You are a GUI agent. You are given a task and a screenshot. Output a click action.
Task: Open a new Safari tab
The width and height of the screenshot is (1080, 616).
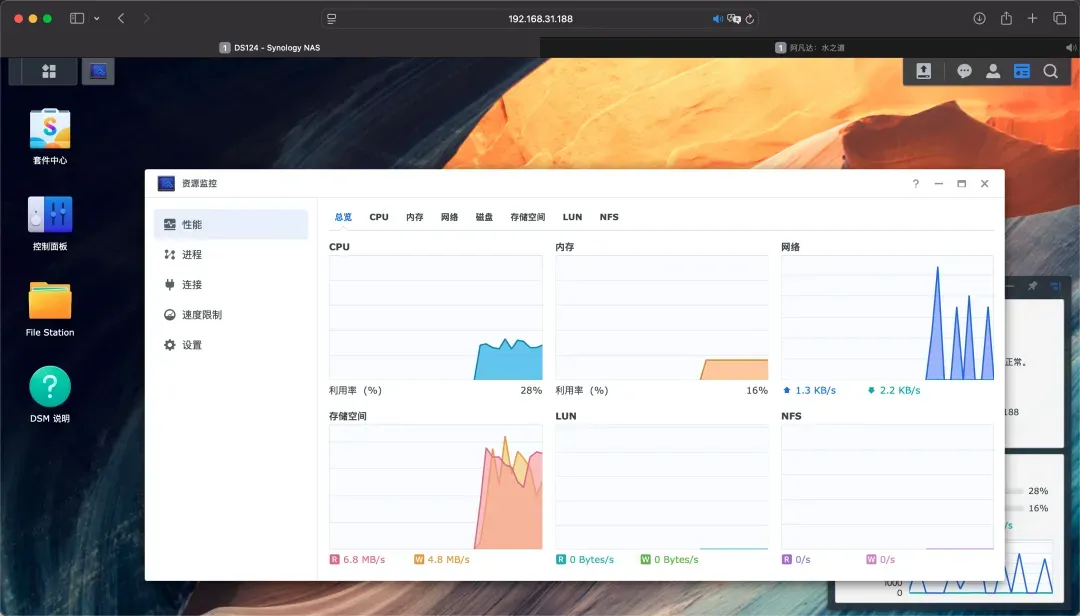coord(1032,19)
